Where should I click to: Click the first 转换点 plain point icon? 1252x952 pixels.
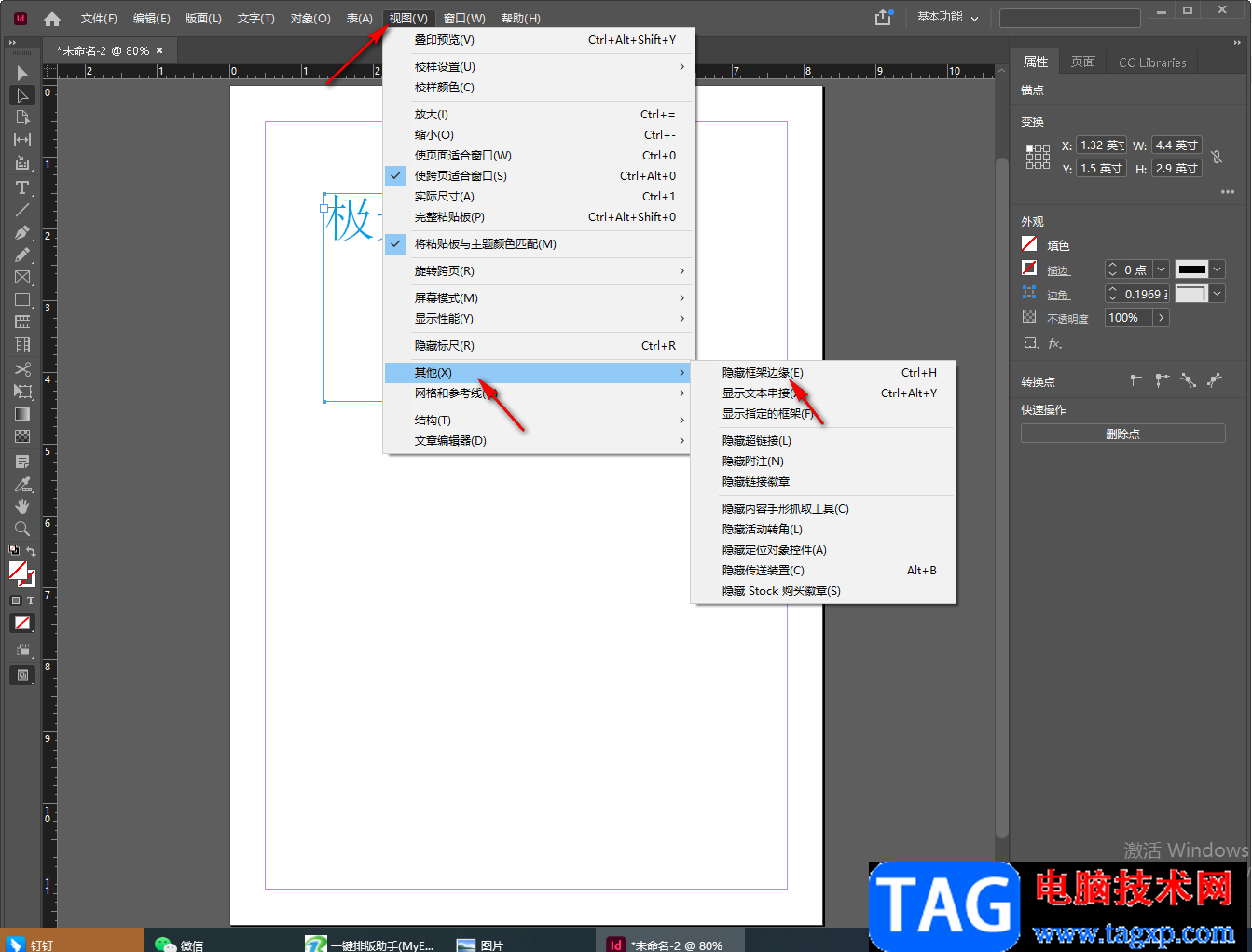[x=1135, y=380]
